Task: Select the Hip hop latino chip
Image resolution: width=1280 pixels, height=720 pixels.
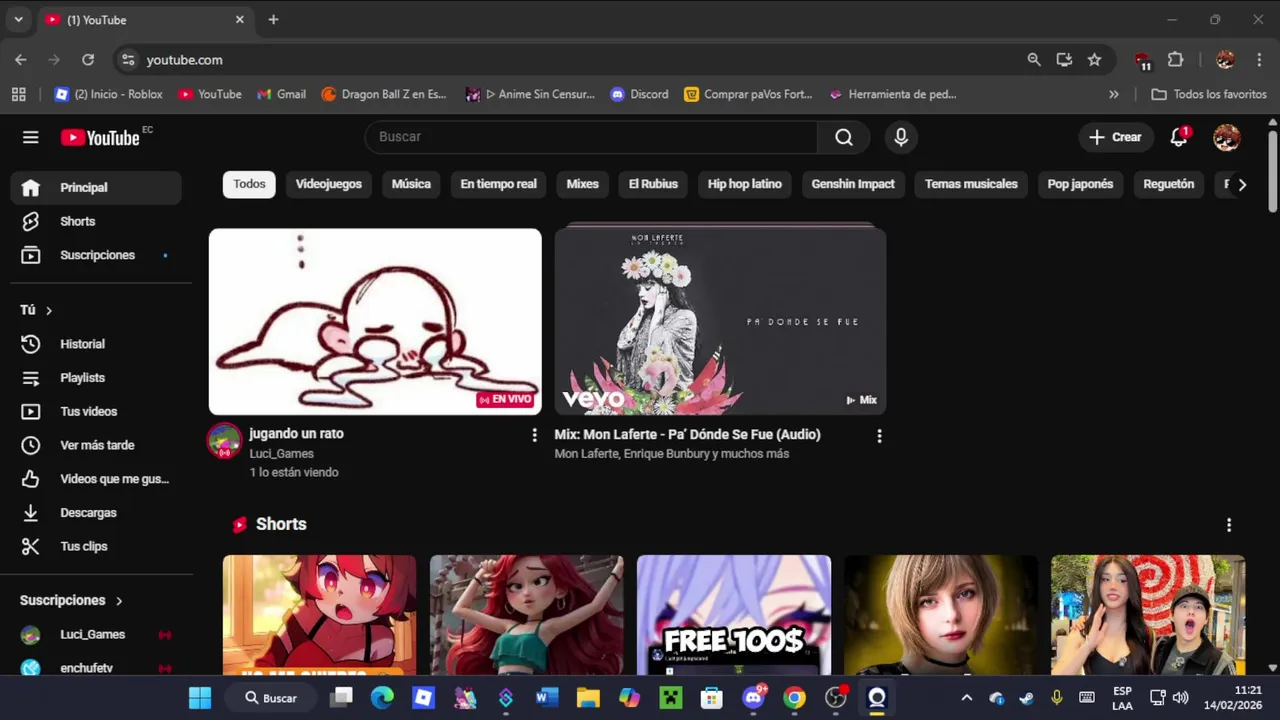Action: pyautogui.click(x=745, y=184)
